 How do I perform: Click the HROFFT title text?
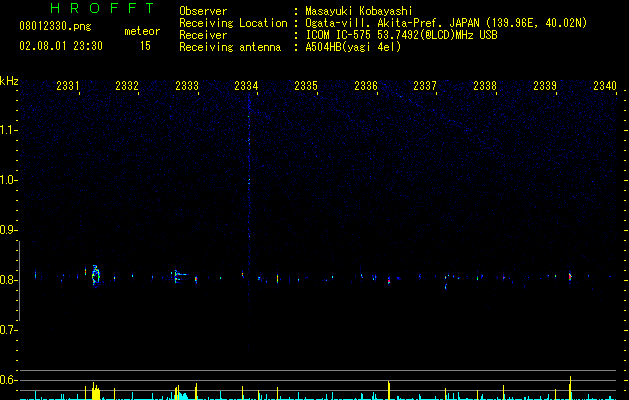click(x=102, y=8)
